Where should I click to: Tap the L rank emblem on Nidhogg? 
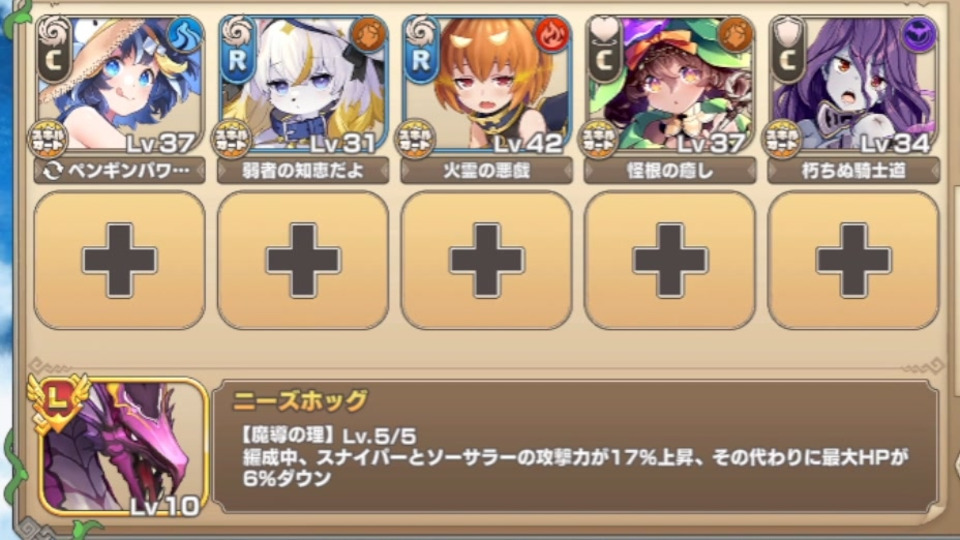58,401
